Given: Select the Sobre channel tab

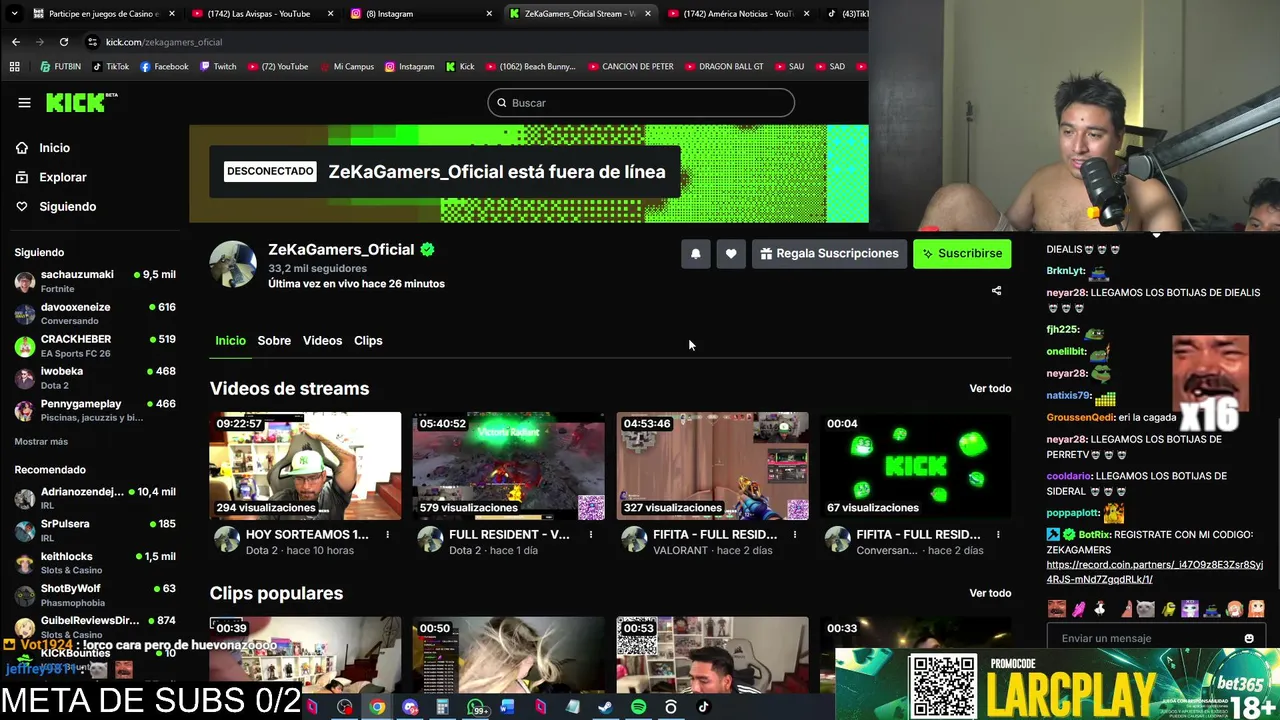Looking at the screenshot, I should point(274,341).
